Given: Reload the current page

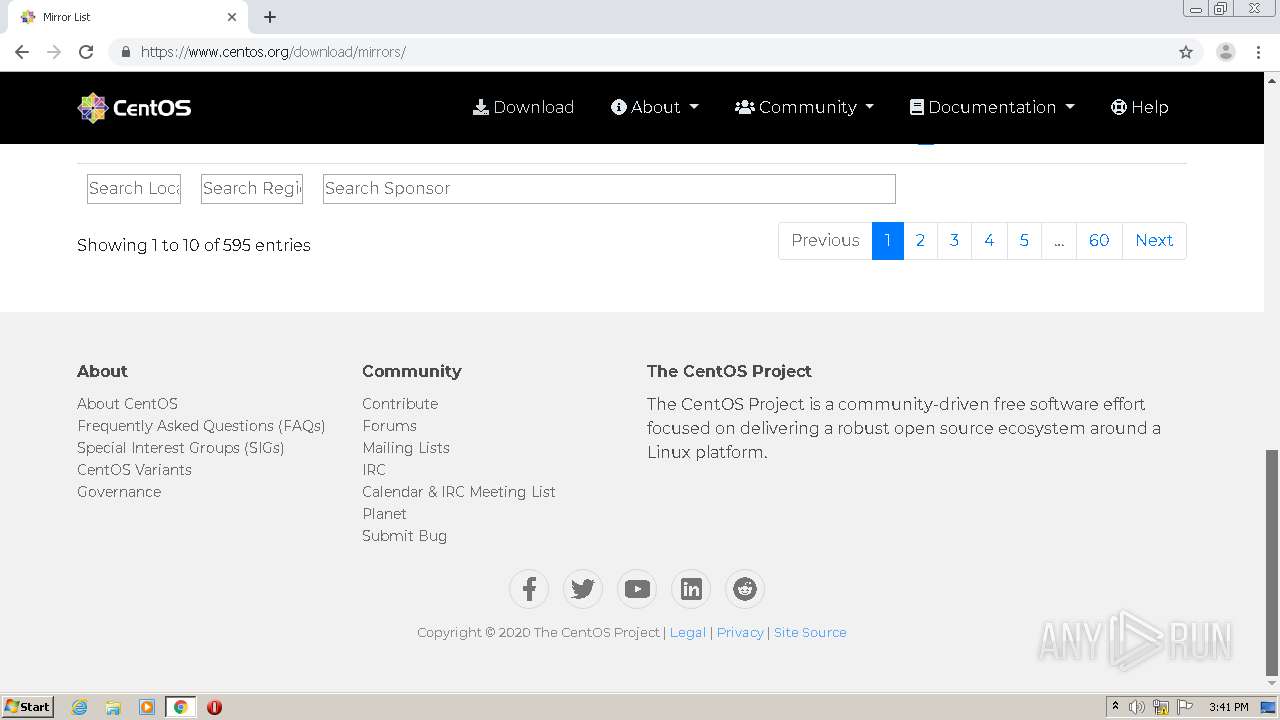Looking at the screenshot, I should pyautogui.click(x=86, y=52).
